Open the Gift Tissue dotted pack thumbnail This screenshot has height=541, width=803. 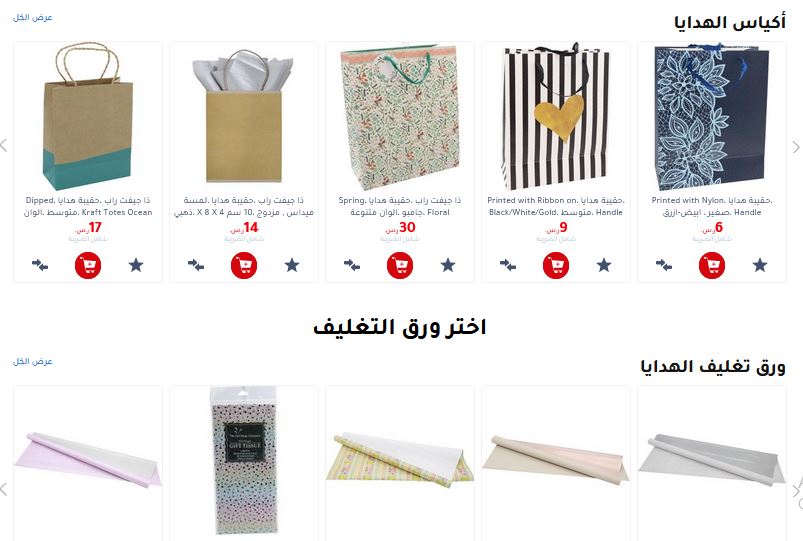[x=244, y=461]
